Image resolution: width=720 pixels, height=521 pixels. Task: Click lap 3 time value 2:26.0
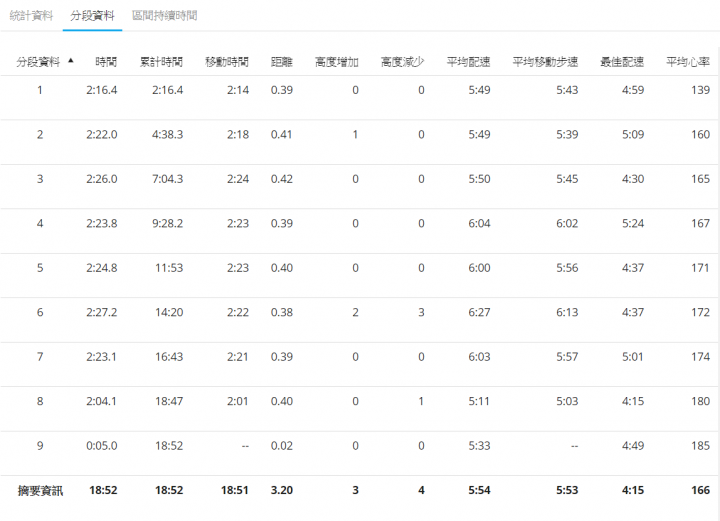pos(101,179)
